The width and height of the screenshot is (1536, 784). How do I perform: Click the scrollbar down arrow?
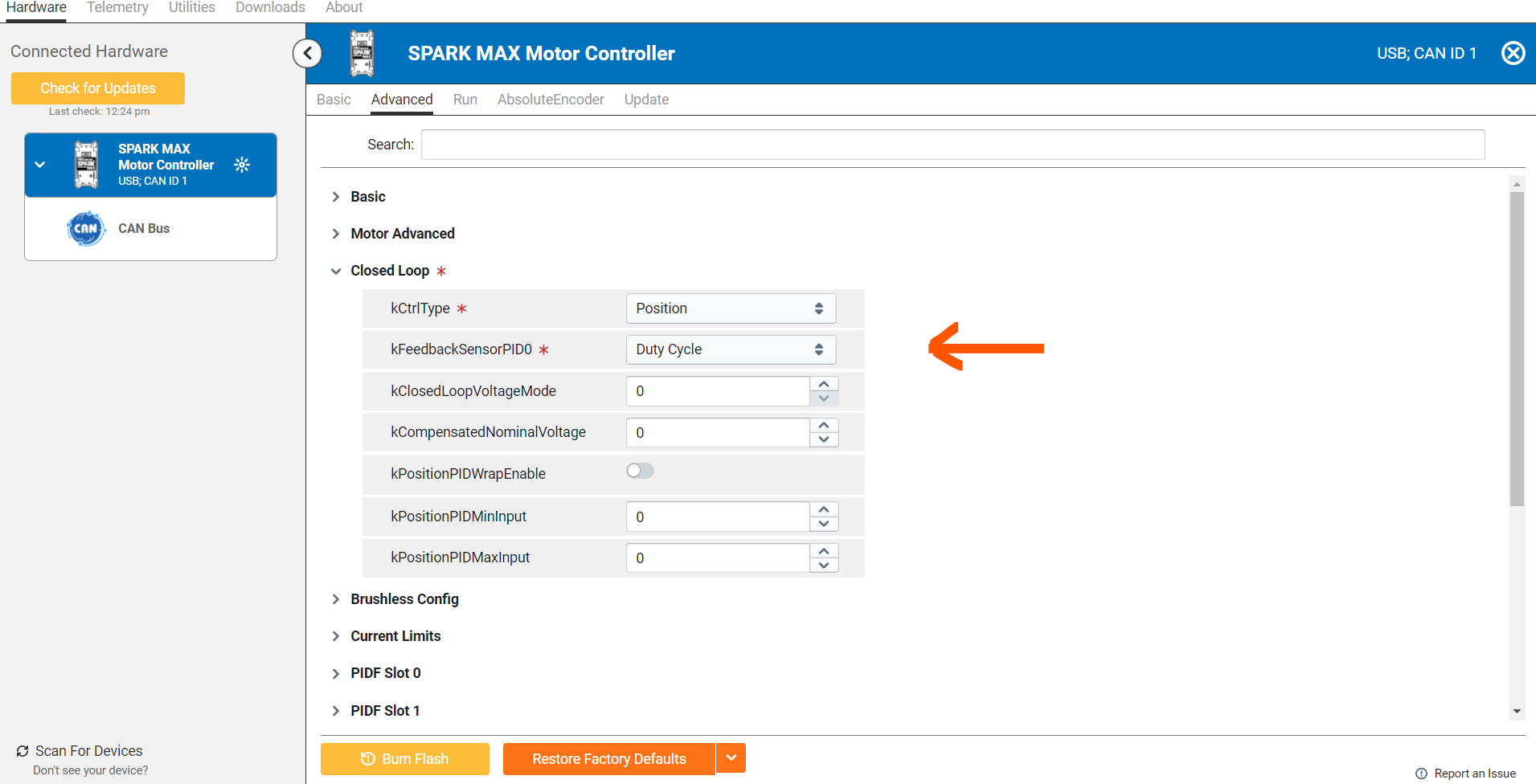point(1517,711)
